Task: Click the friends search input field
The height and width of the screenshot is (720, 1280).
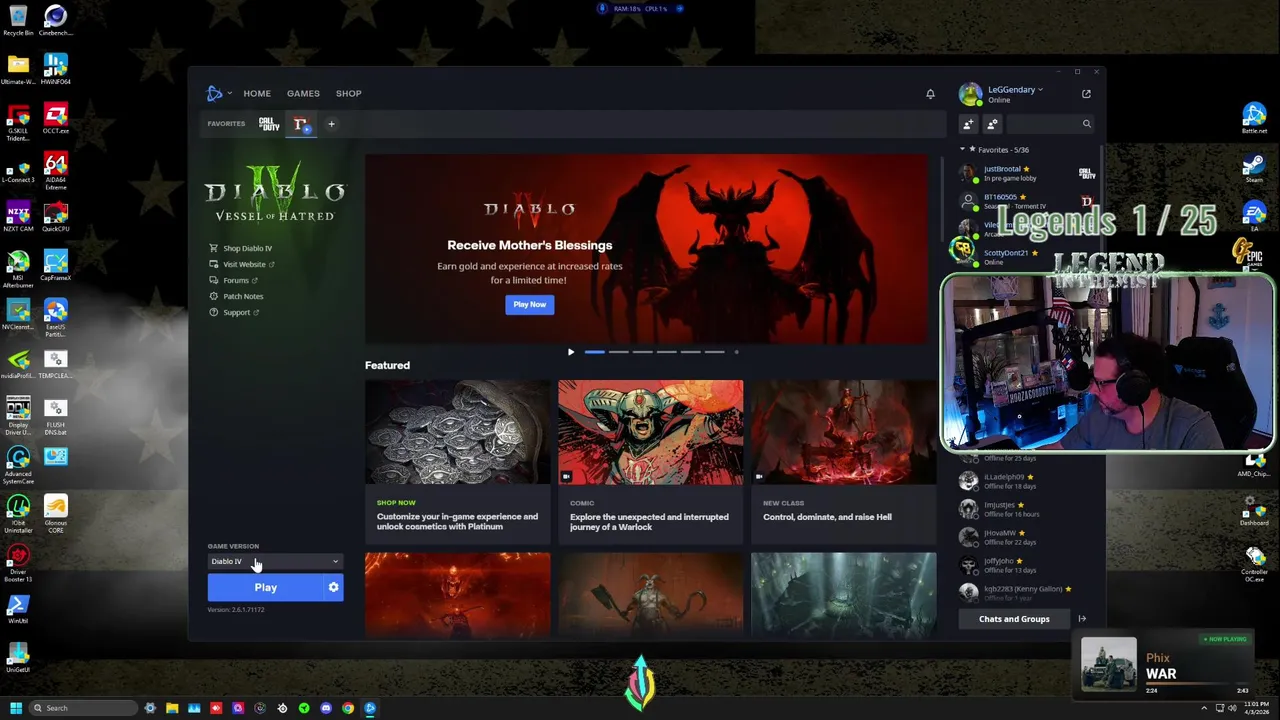Action: [x=1042, y=124]
